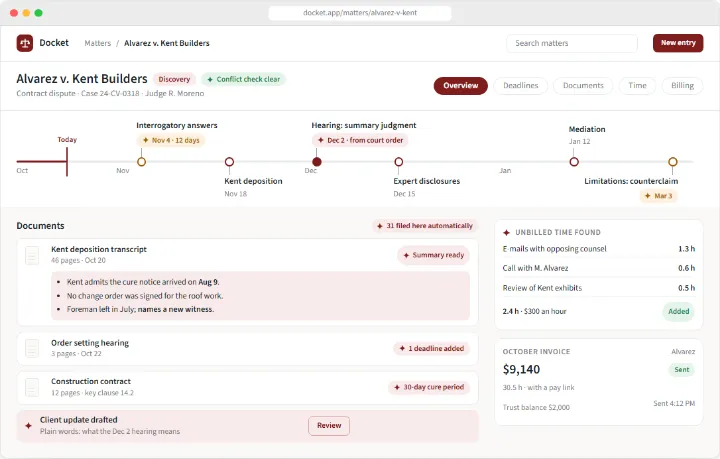
Task: Click the Nov 4 · 12 days chip
Action: pyautogui.click(x=171, y=140)
